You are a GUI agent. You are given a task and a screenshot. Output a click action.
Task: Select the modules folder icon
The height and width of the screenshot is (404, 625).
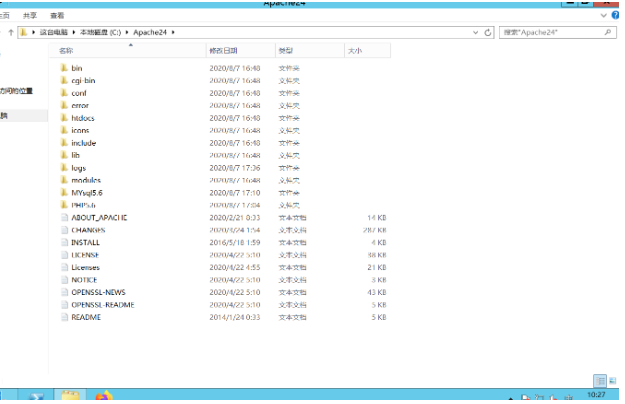pyautogui.click(x=64, y=180)
